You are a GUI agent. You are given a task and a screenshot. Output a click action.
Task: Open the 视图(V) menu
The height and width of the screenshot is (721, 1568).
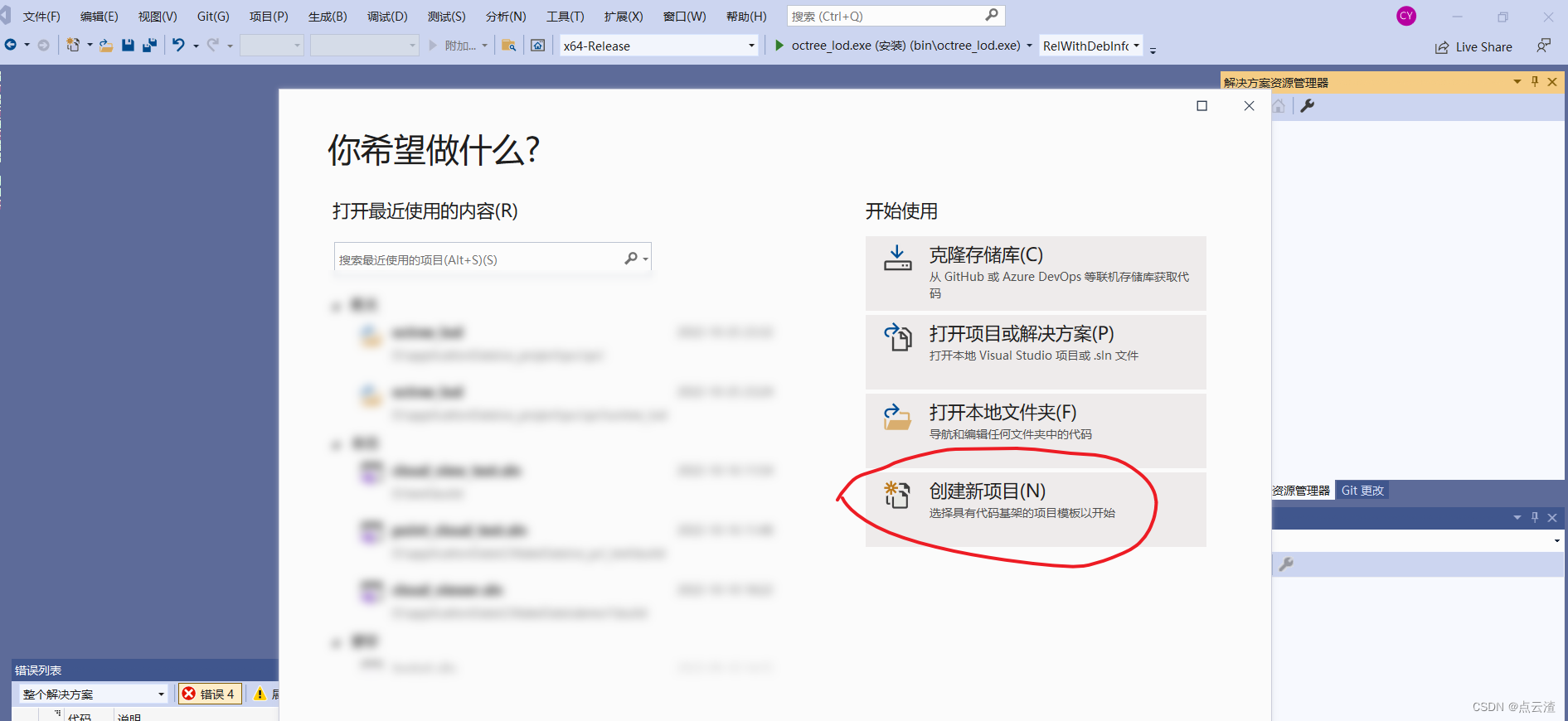click(158, 17)
